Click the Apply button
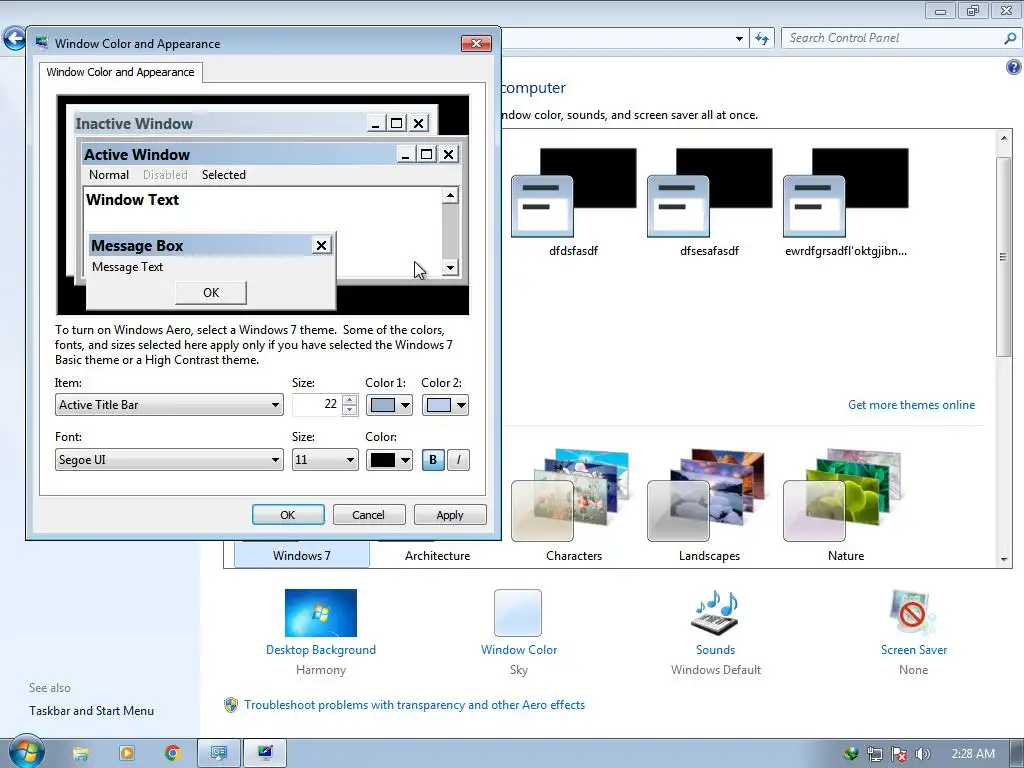 click(x=450, y=515)
